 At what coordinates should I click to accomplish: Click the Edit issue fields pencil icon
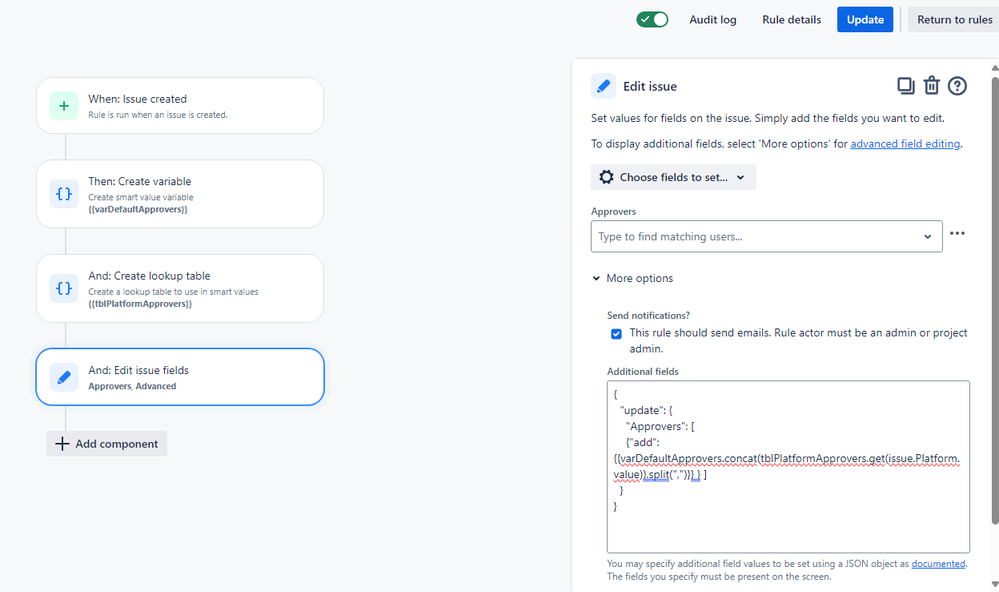(64, 377)
